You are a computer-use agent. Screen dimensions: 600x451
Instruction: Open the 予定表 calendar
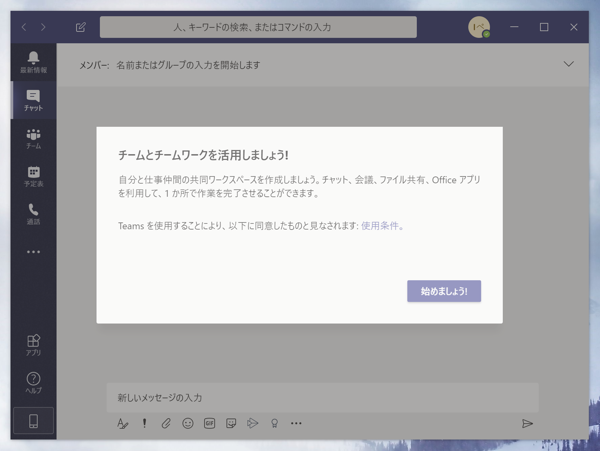tap(33, 176)
